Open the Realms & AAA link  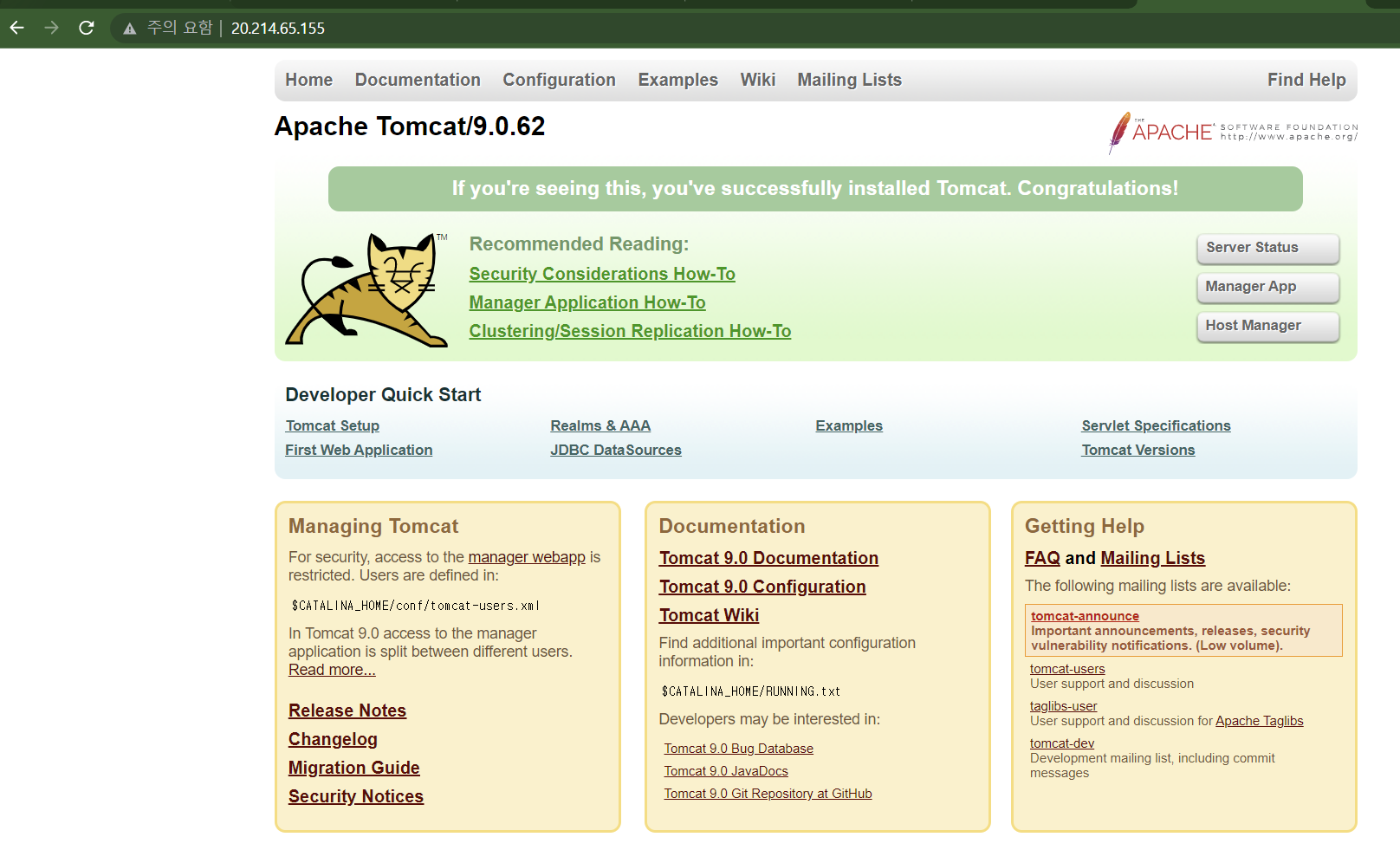[600, 425]
